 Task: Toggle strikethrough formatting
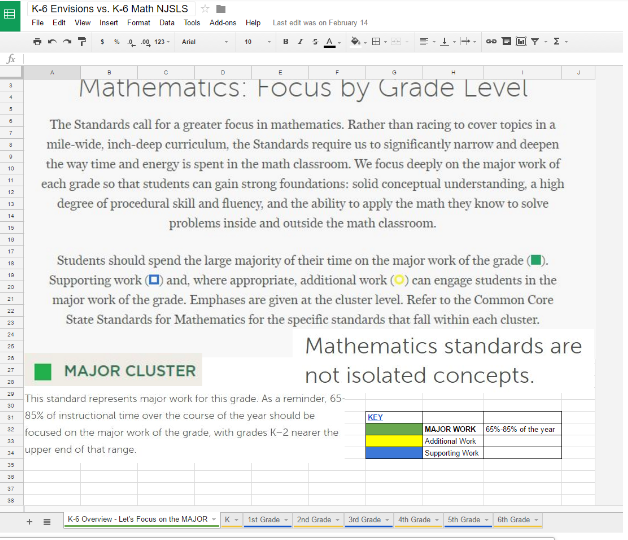tap(315, 41)
